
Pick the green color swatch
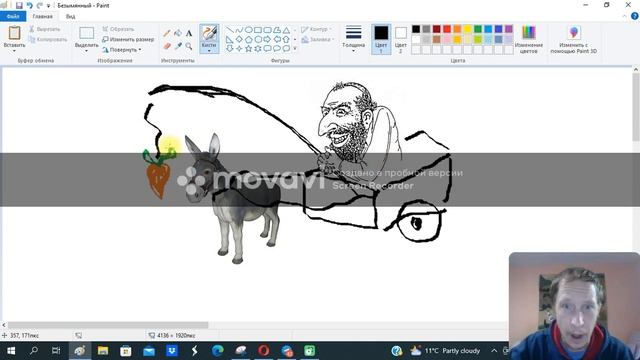click(478, 29)
